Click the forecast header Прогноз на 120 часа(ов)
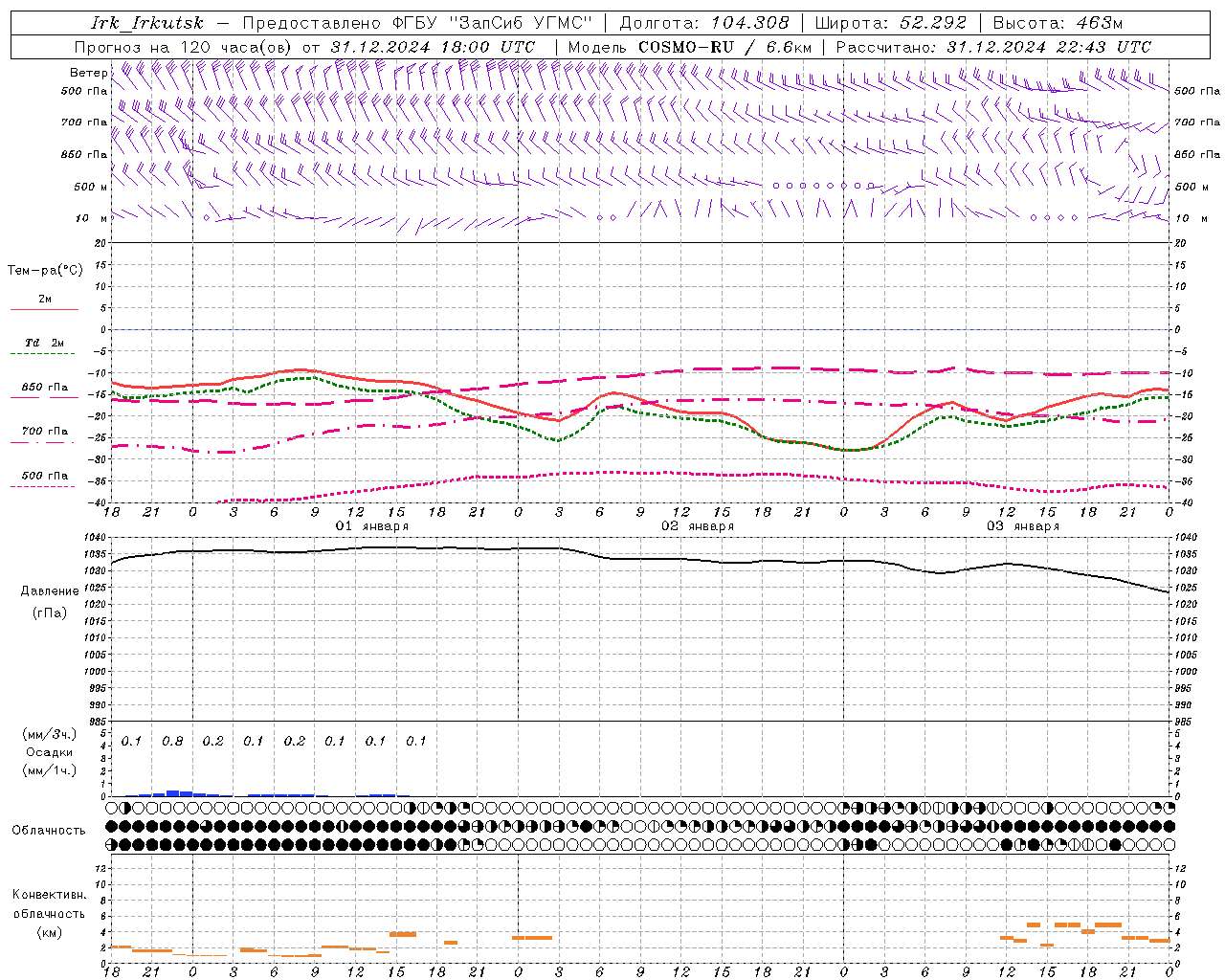The width and height of the screenshot is (1225, 980). click(184, 47)
